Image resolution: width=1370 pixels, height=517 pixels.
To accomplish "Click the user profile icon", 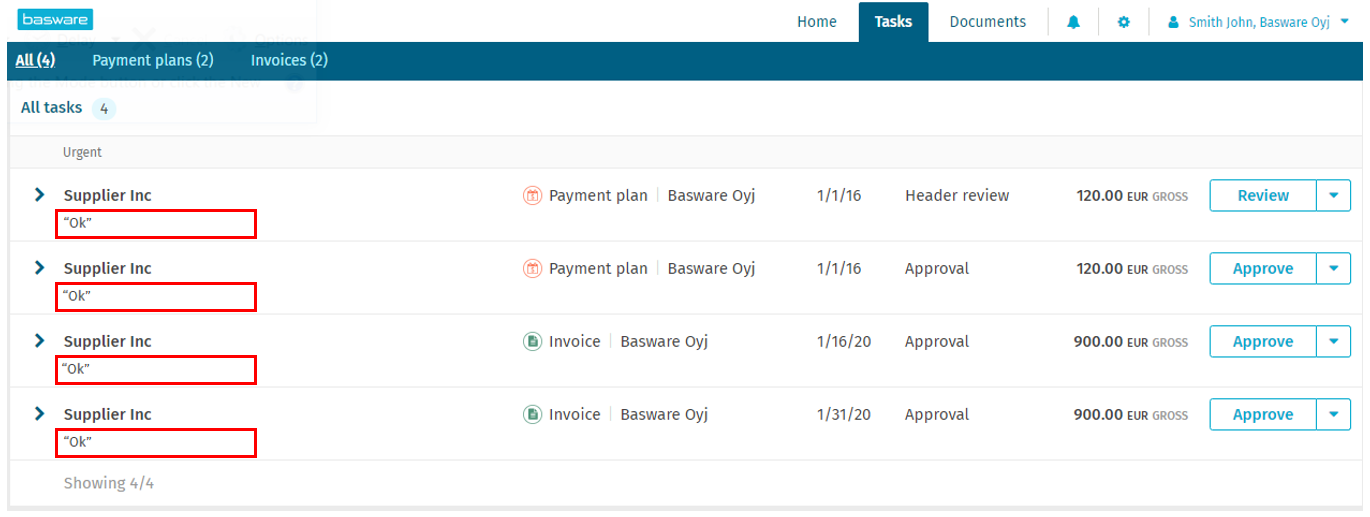I will [x=1173, y=22].
